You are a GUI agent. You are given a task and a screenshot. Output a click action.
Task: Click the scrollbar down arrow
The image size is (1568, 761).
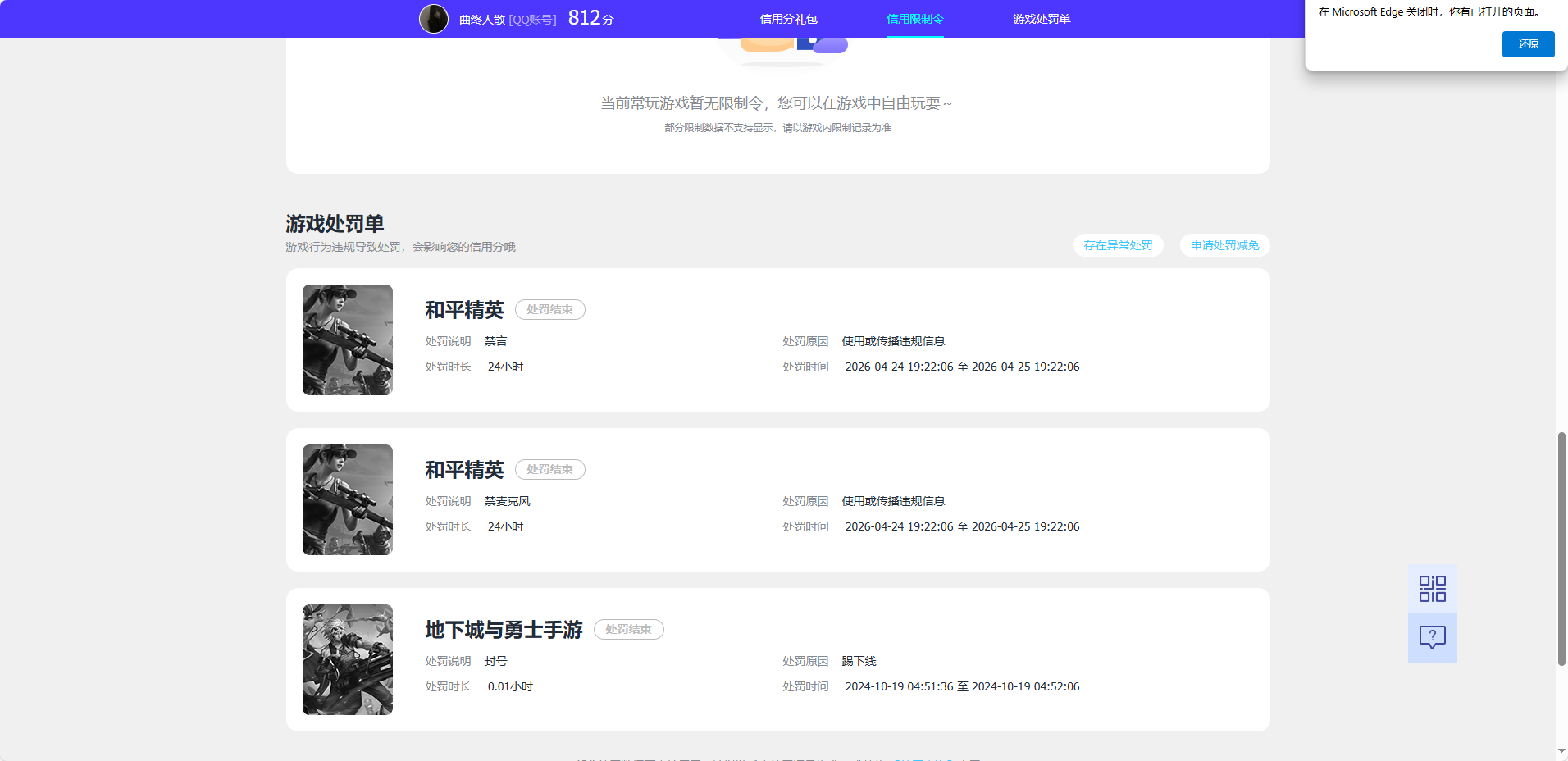1561,751
